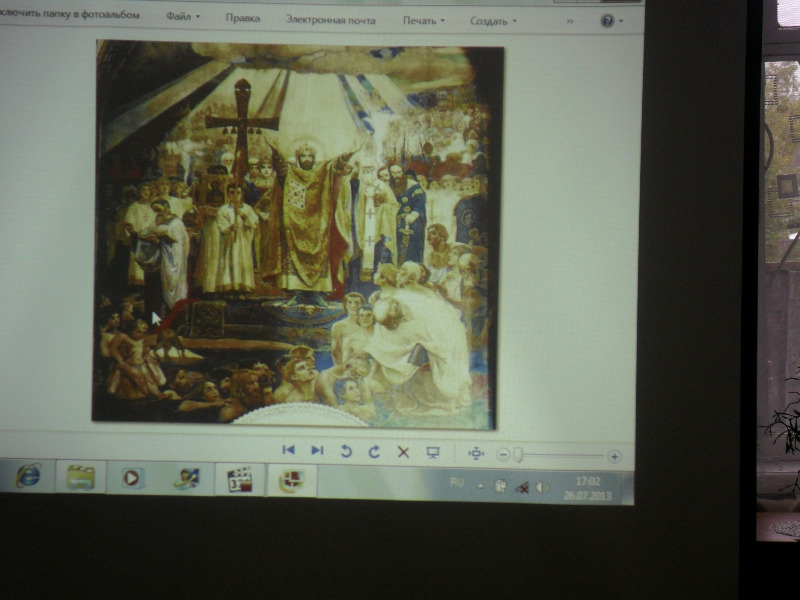Go to the next photo
The image size is (800, 600).
pyautogui.click(x=317, y=450)
